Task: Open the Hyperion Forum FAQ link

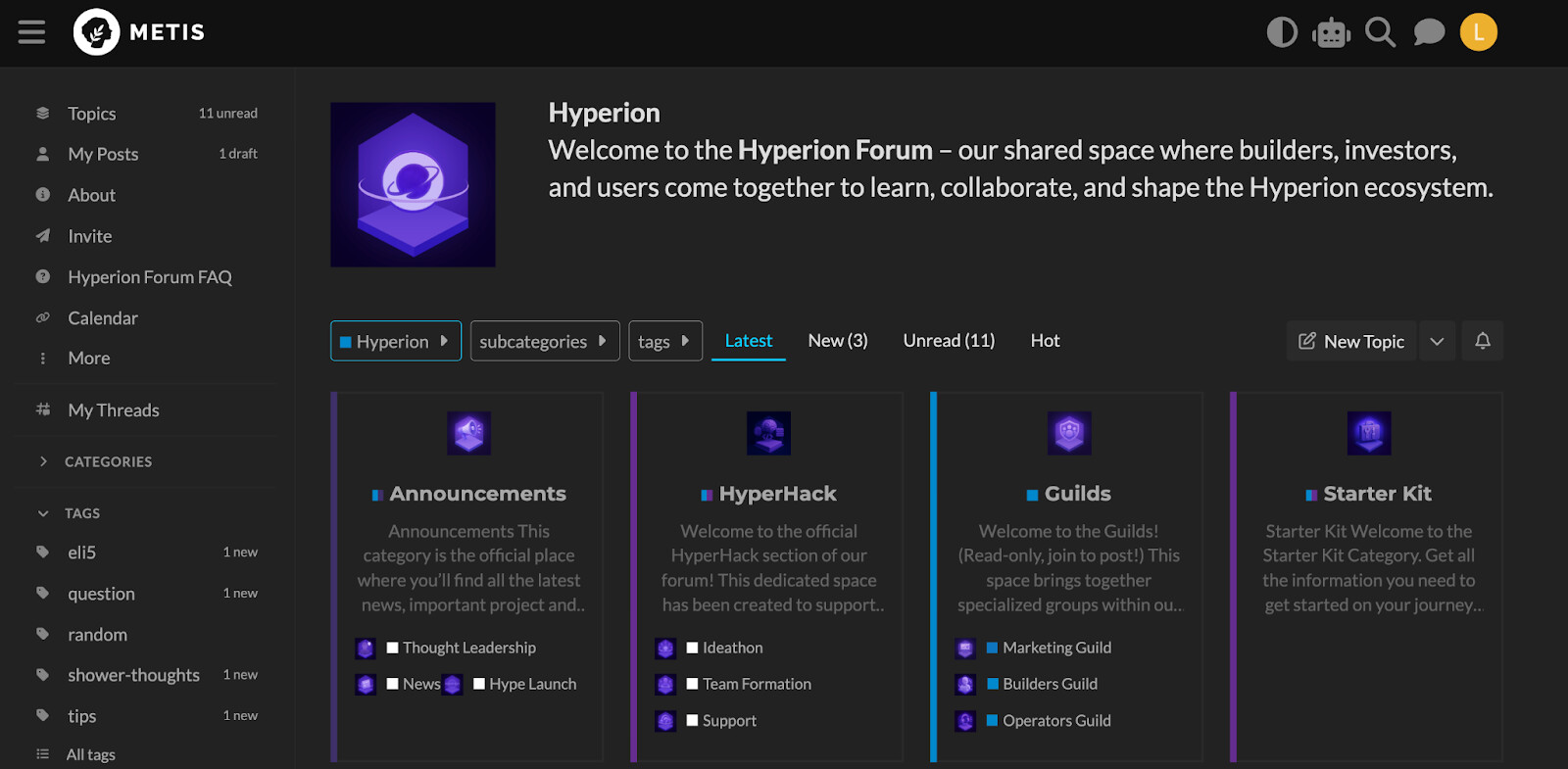Action: (x=150, y=277)
